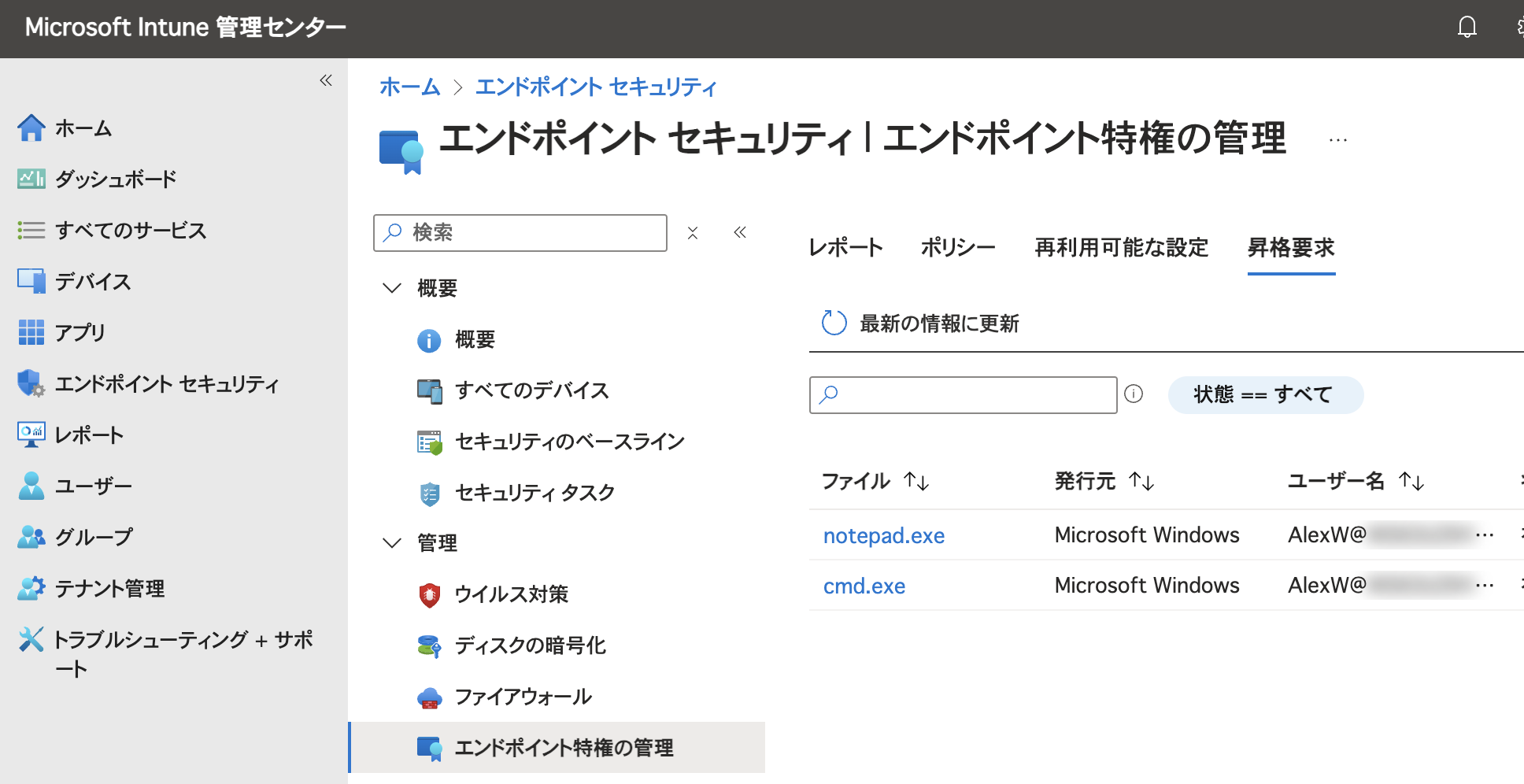Click the エンドポイント特権の管理 label in the 管理 menu
1524x784 pixels.
[564, 748]
